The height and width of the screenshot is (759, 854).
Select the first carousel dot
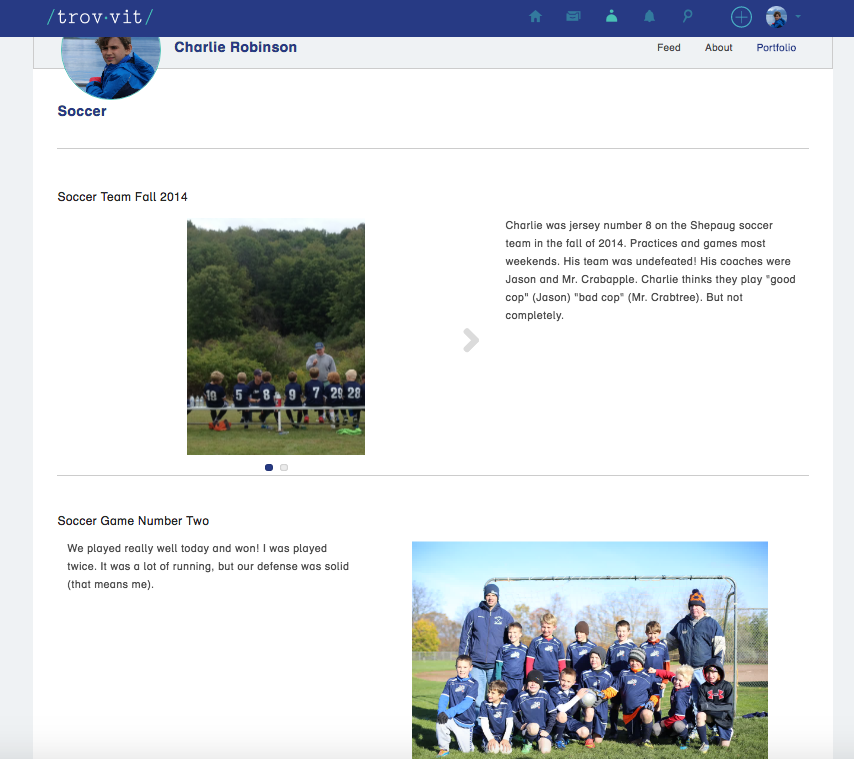tap(269, 467)
